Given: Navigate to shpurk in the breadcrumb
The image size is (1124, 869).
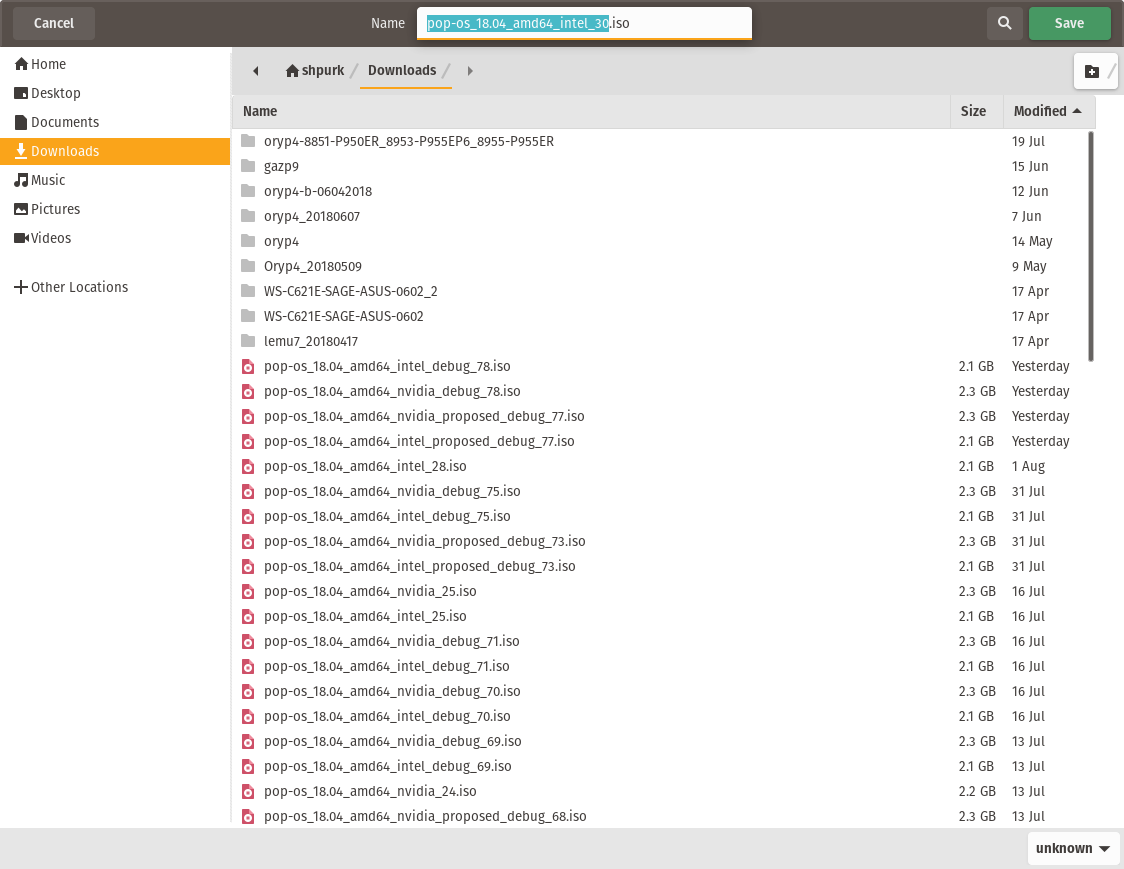Looking at the screenshot, I should point(316,70).
